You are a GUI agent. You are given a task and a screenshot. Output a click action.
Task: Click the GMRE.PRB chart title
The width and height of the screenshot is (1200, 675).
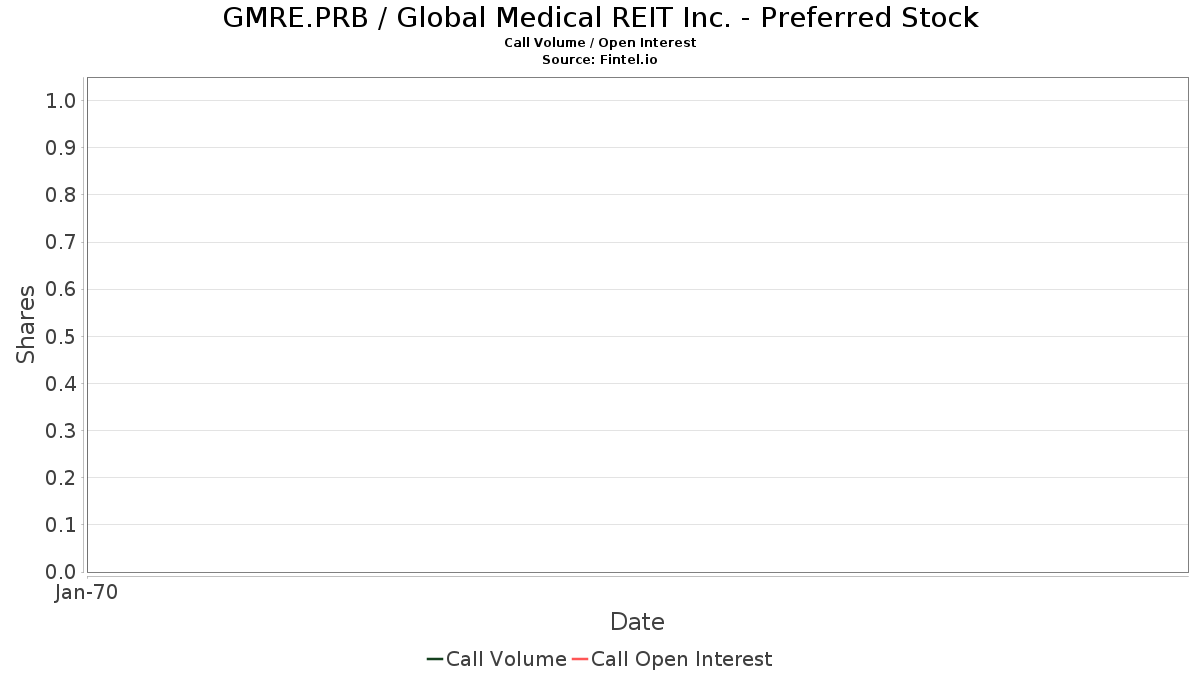[600, 17]
